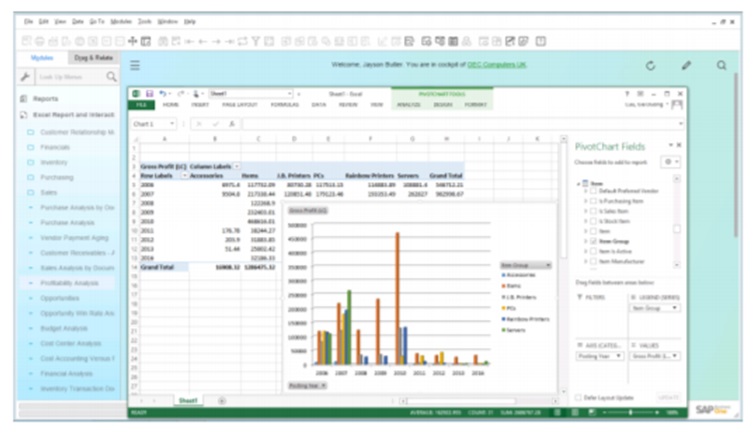Image resolution: width=754 pixels, height=436 pixels.
Task: Click the add new sheet plus button
Action: point(222,400)
